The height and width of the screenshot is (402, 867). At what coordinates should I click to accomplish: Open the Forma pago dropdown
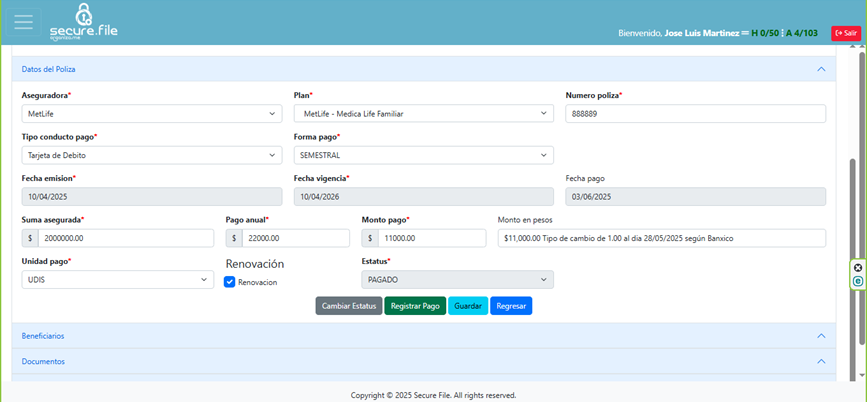tap(423, 155)
